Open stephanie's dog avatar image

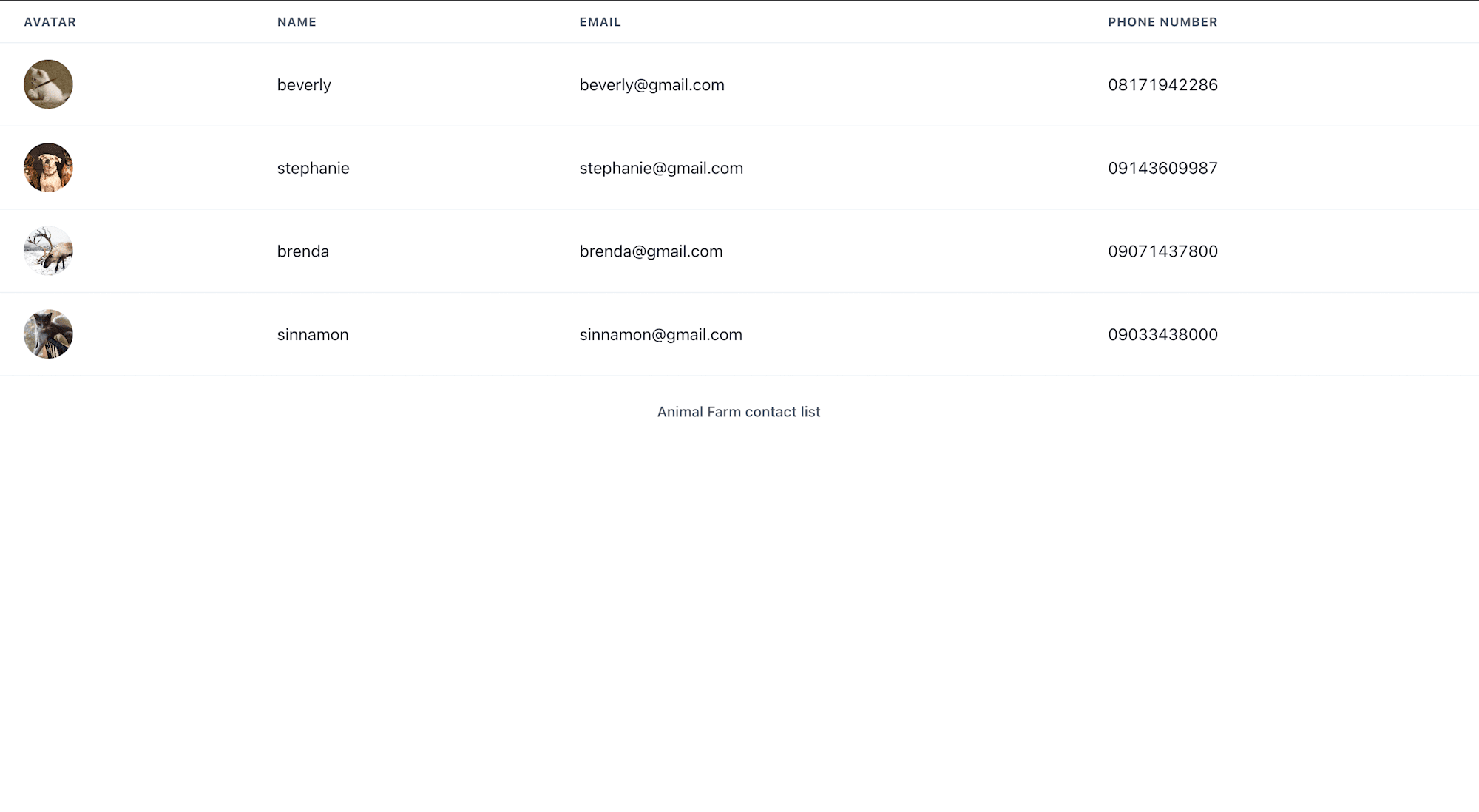click(x=48, y=168)
